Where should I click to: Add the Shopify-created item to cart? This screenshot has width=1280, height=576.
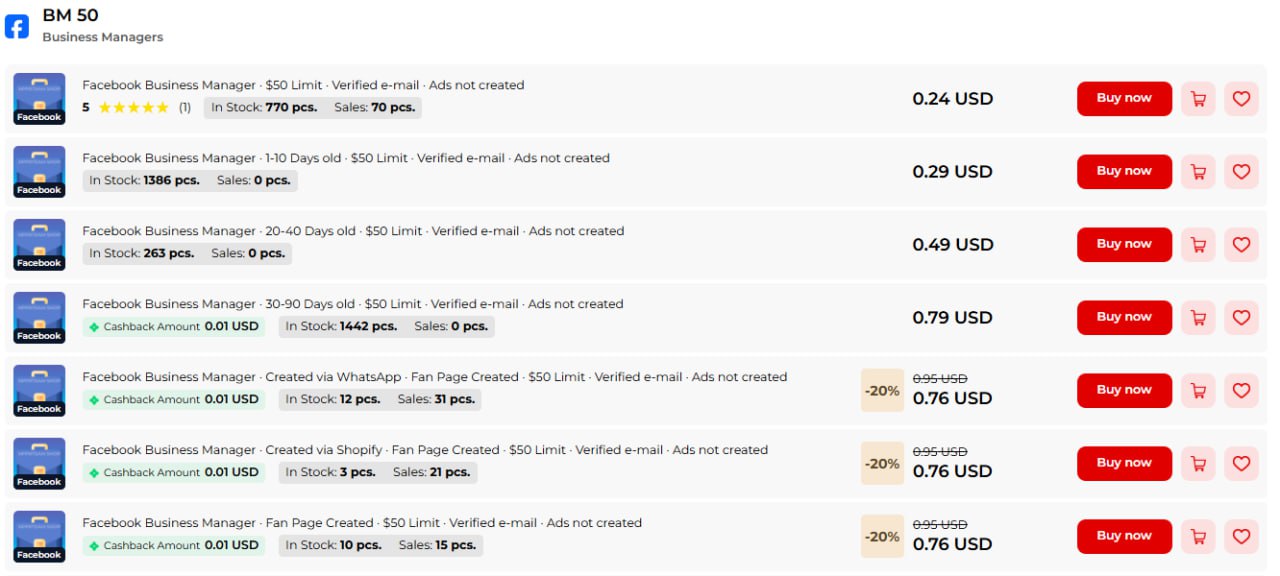(x=1198, y=464)
